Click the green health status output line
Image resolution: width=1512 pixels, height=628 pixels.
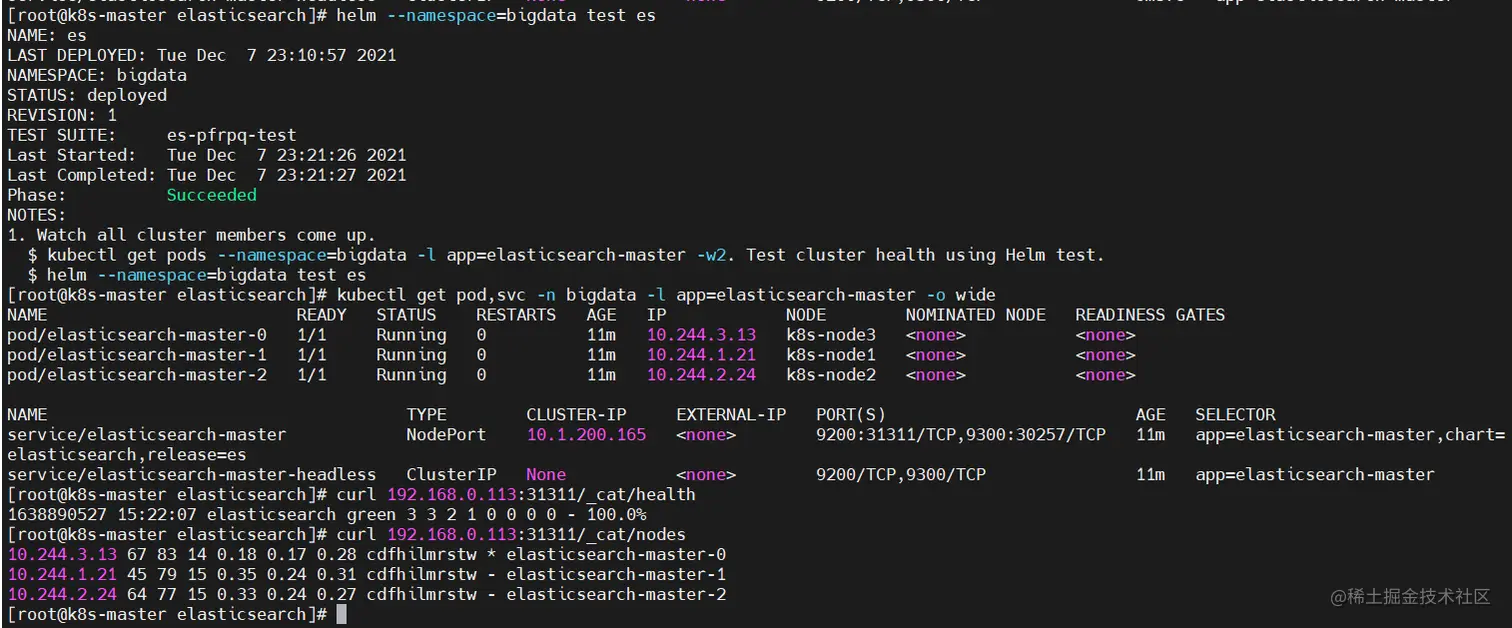click(326, 515)
